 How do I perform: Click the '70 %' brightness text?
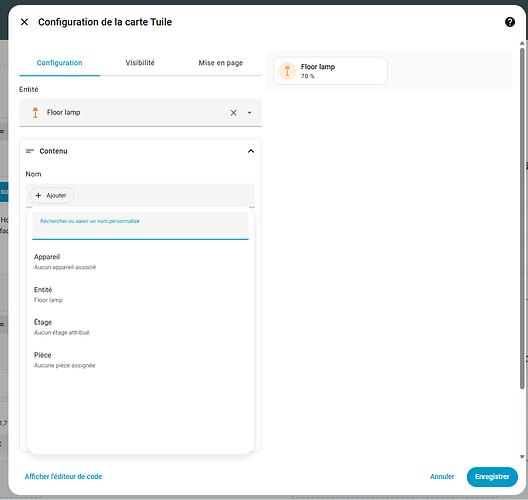(x=307, y=76)
